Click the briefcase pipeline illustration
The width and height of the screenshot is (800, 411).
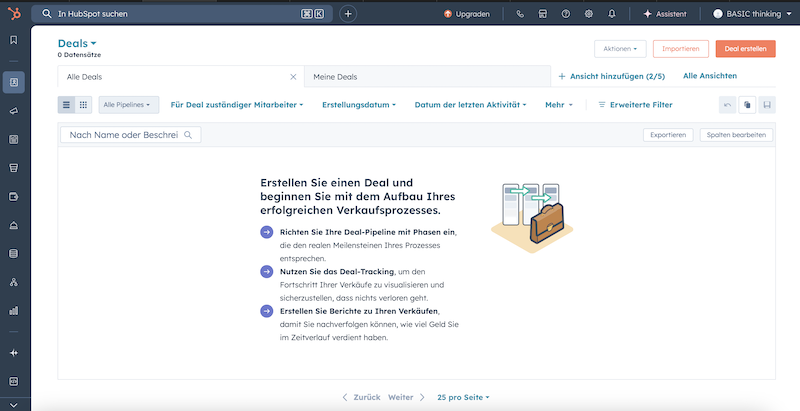tap(532, 217)
